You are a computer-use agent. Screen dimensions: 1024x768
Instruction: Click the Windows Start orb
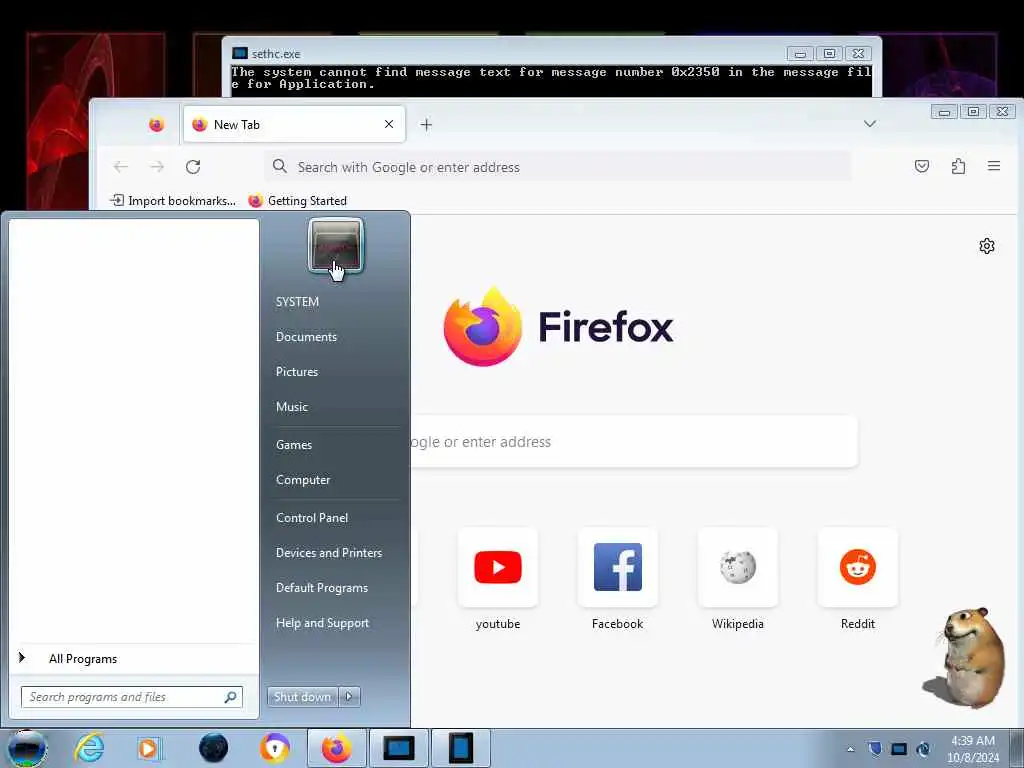tap(27, 748)
